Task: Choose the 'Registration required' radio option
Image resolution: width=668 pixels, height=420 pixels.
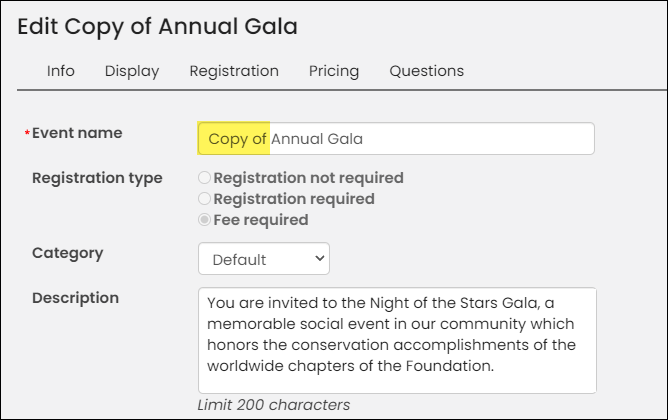Action: (204, 198)
